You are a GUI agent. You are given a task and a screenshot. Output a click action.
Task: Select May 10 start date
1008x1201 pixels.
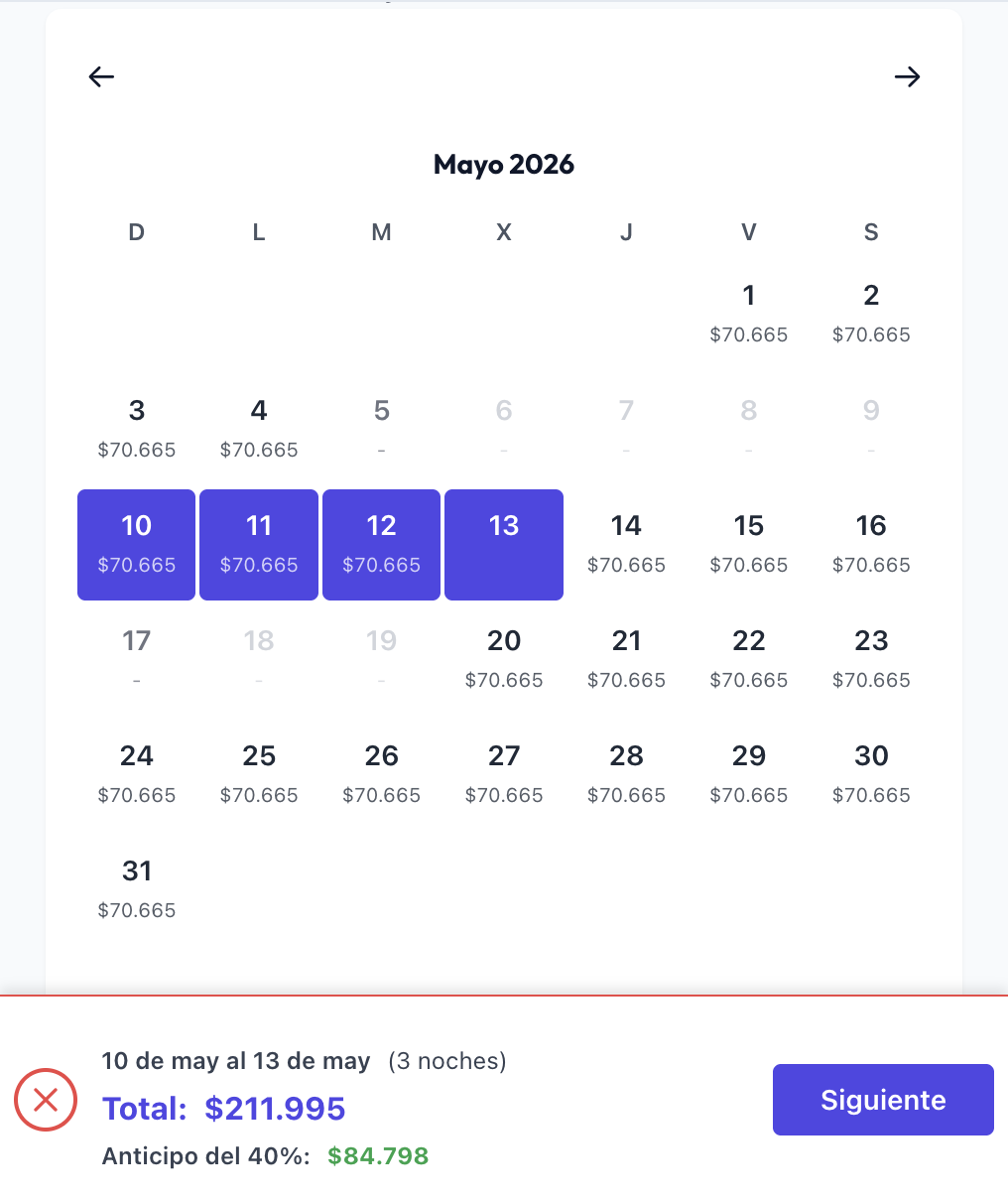(137, 544)
